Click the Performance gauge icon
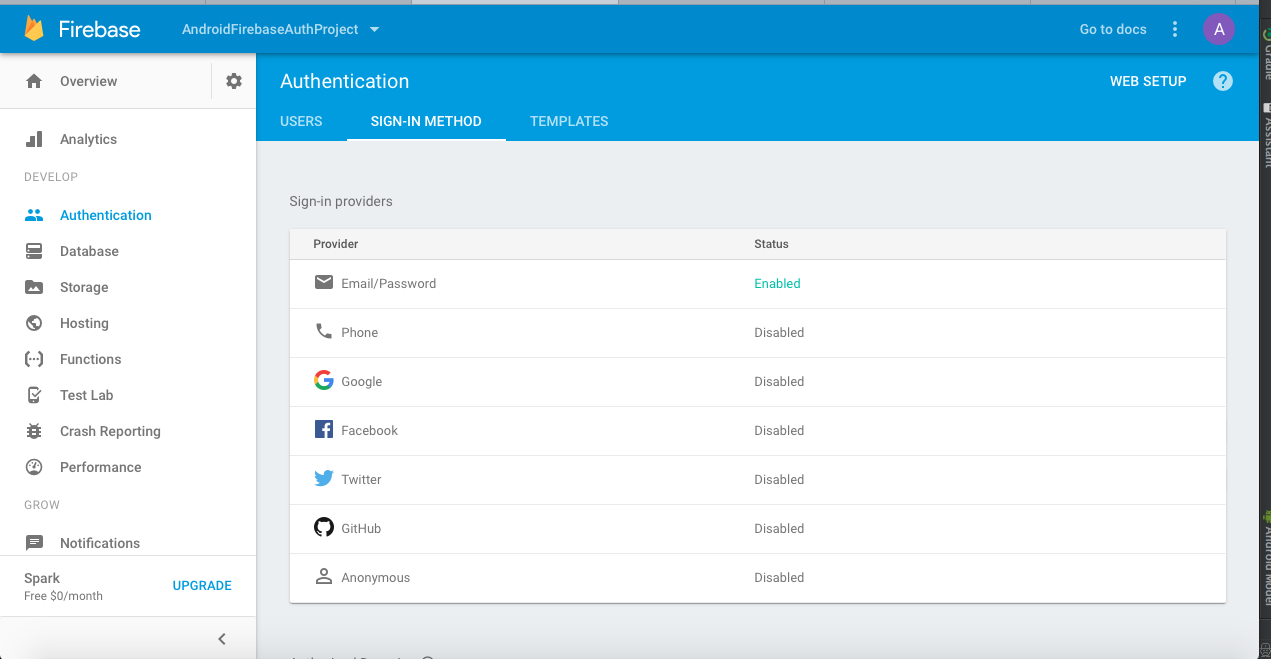This screenshot has height=659, width=1271. click(x=34, y=467)
